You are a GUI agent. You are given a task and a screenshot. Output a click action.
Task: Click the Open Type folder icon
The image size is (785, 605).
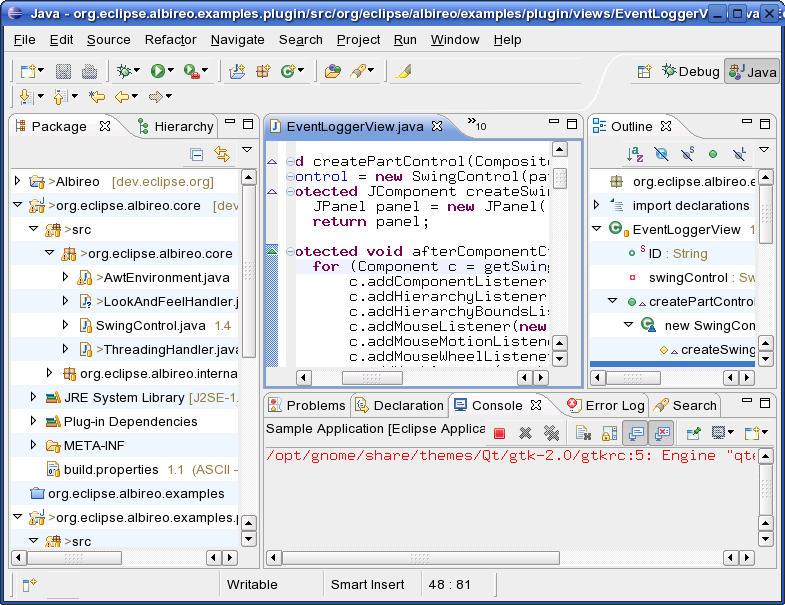(x=333, y=71)
